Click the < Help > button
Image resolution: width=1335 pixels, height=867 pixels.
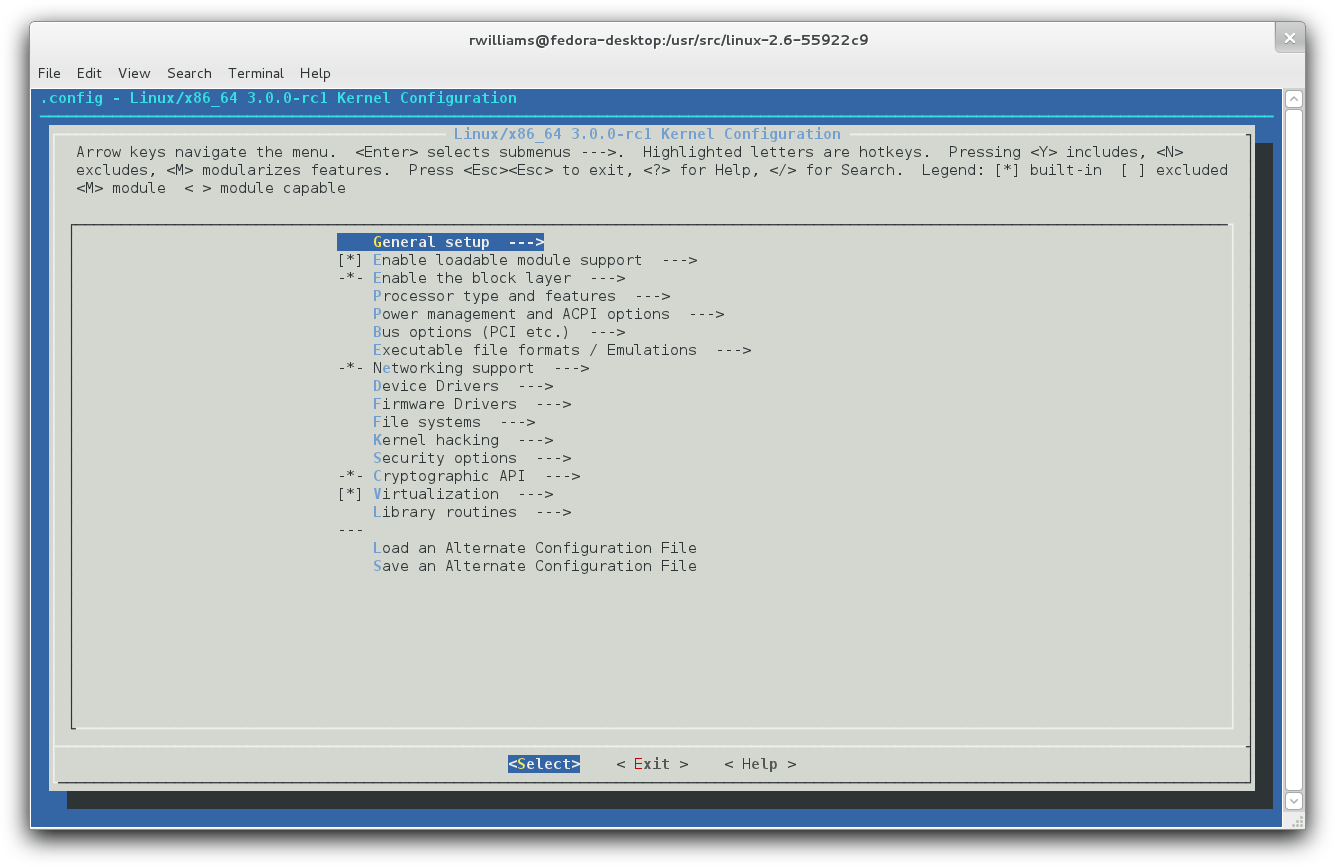[x=760, y=764]
